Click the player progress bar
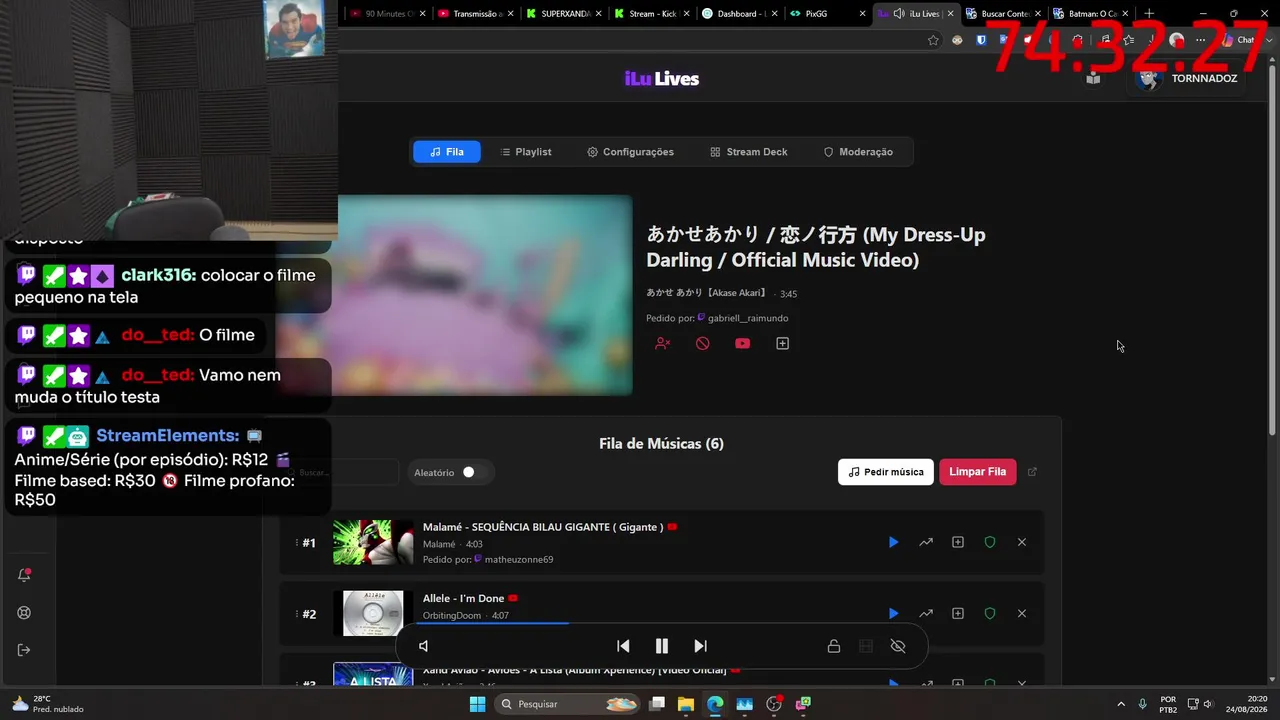The width and height of the screenshot is (1280, 720). click(661, 624)
